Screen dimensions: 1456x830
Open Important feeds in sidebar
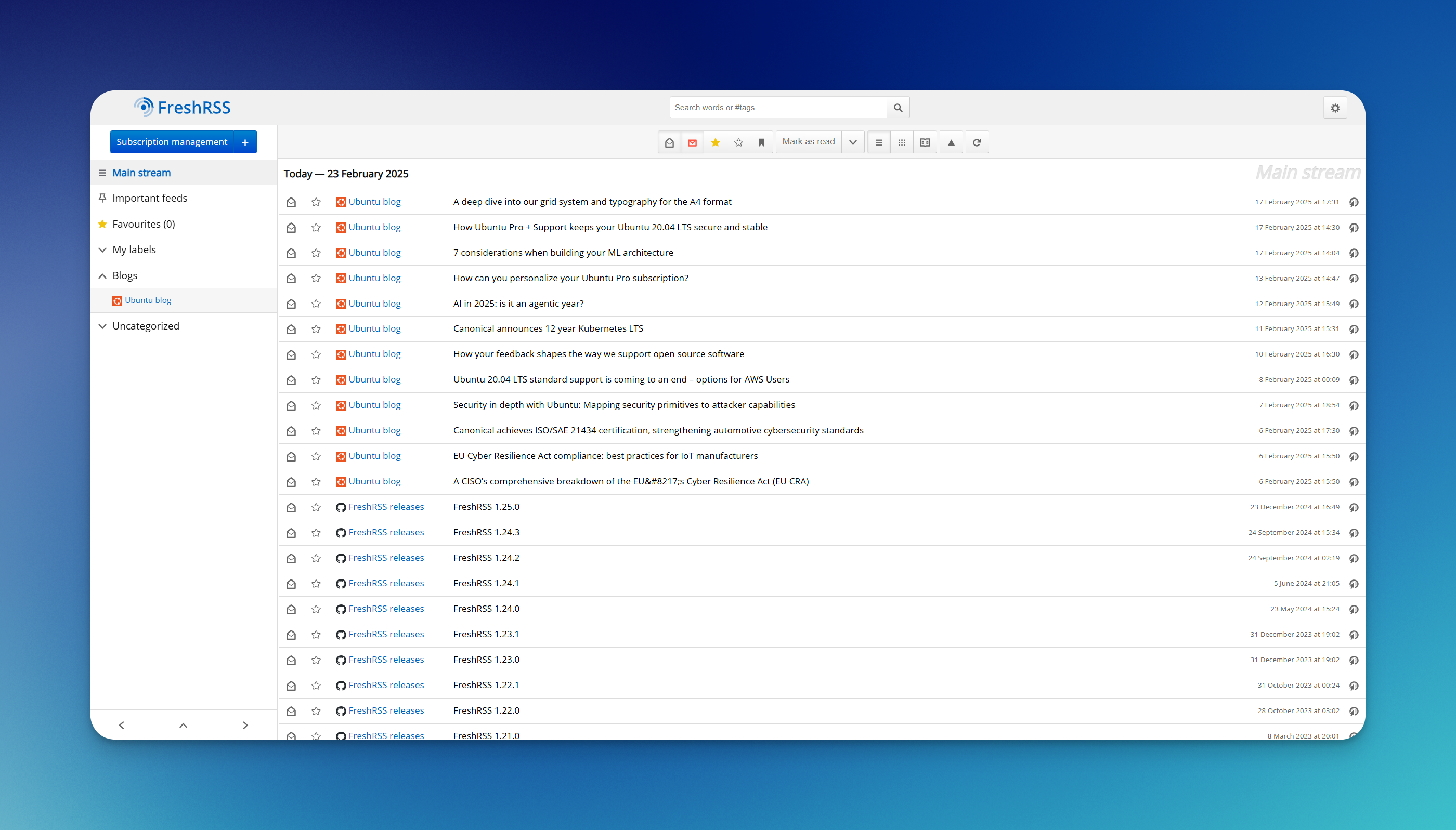[x=149, y=198]
